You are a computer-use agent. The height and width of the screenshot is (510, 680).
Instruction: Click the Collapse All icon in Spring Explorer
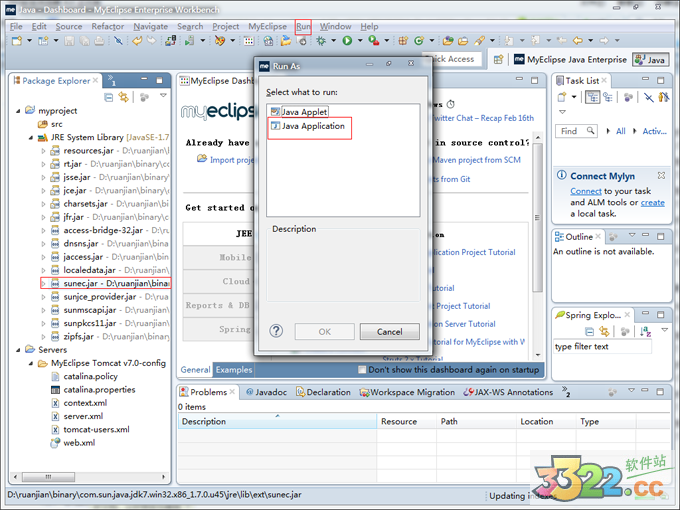[x=589, y=332]
